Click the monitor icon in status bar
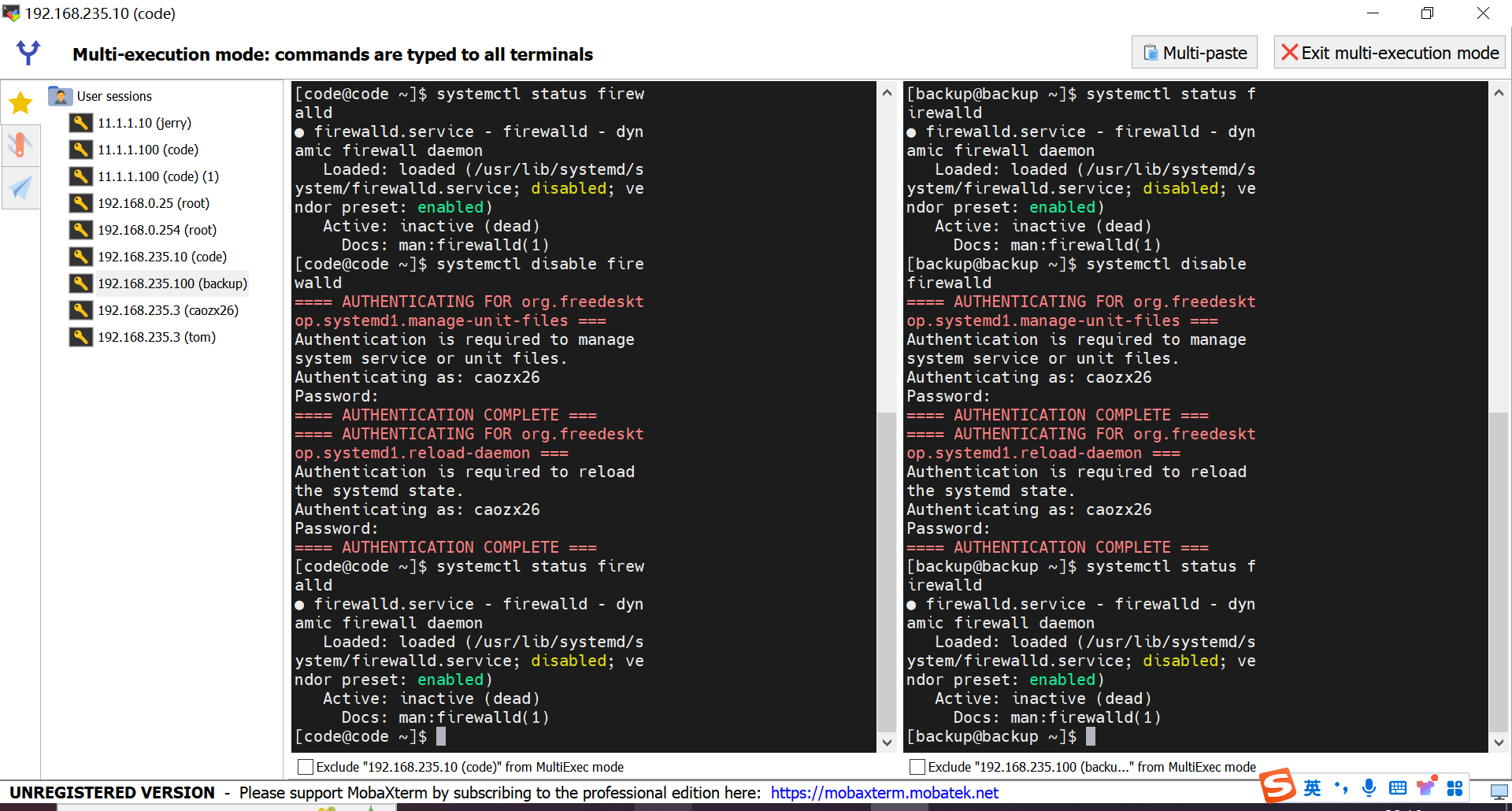Image resolution: width=1512 pixels, height=811 pixels. tap(1499, 791)
